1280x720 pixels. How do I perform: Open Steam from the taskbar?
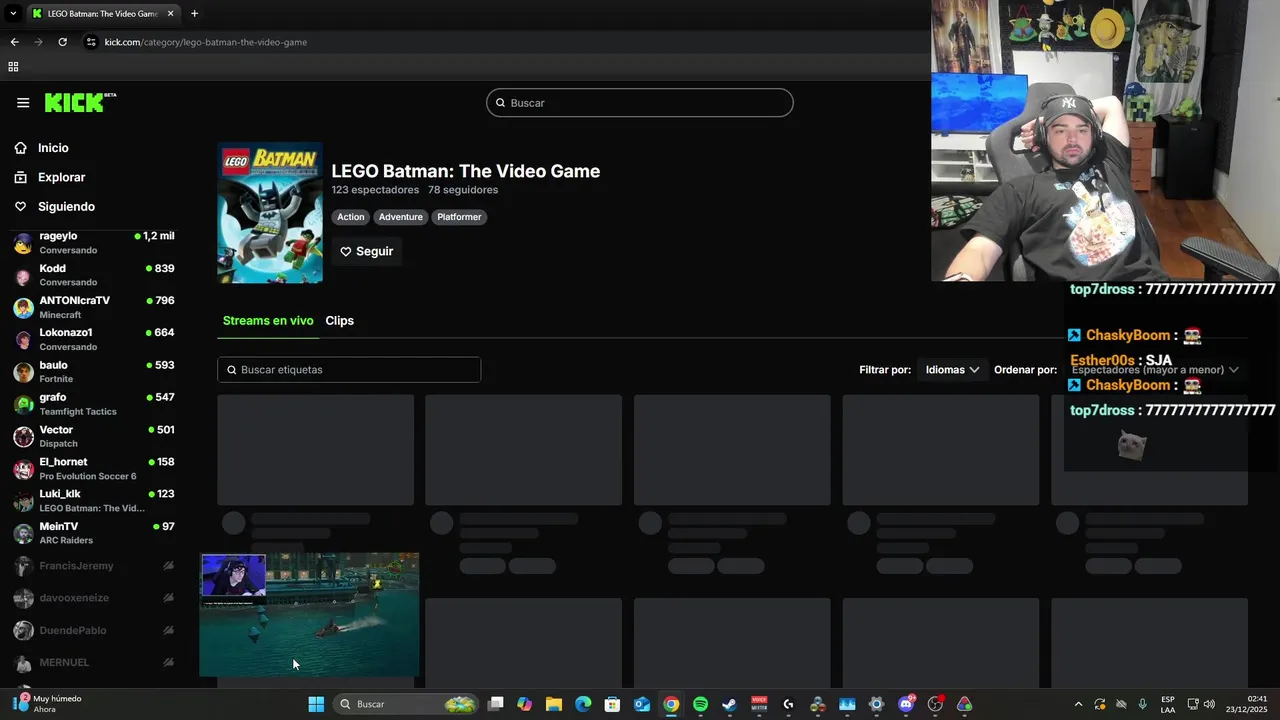pyautogui.click(x=730, y=704)
